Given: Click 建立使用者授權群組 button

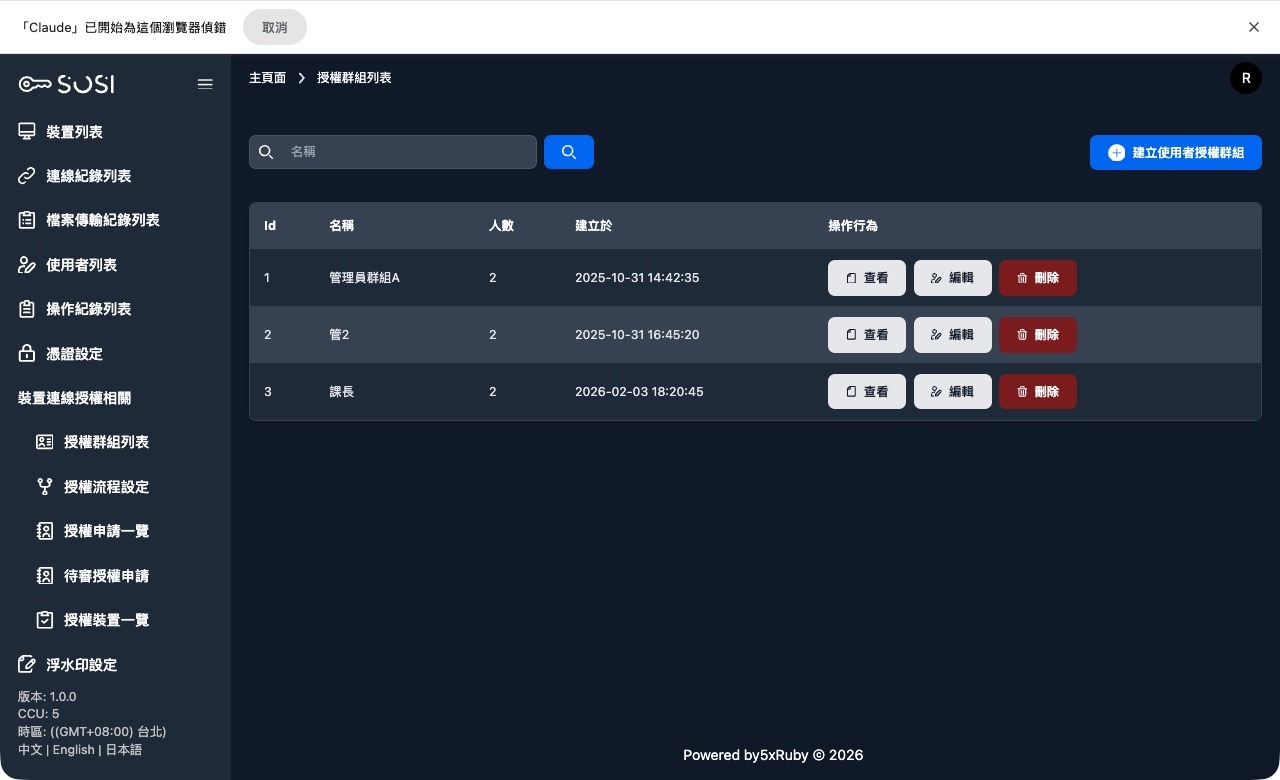Looking at the screenshot, I should pos(1175,153).
